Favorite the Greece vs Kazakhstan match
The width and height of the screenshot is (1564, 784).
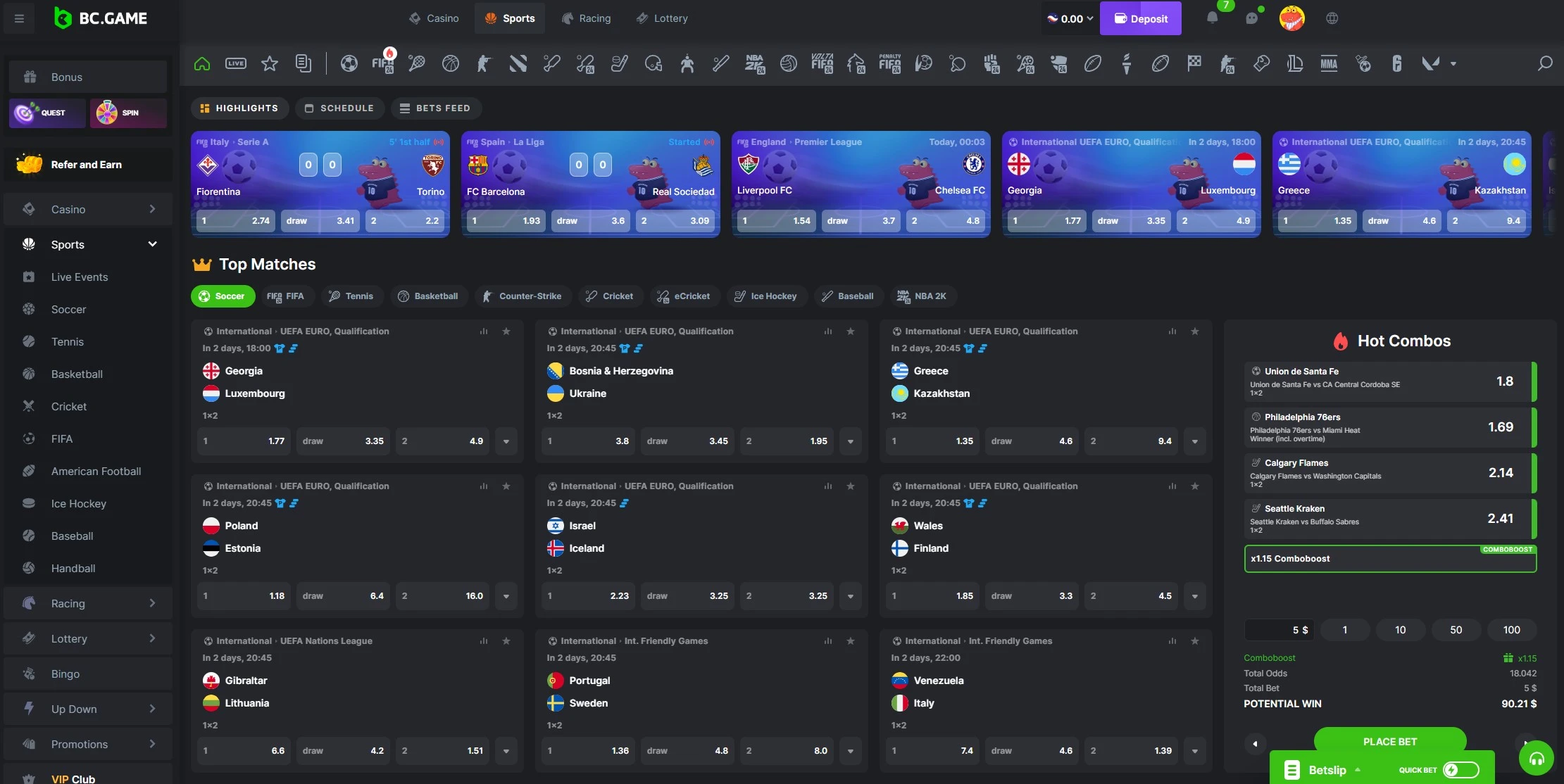click(x=1195, y=331)
